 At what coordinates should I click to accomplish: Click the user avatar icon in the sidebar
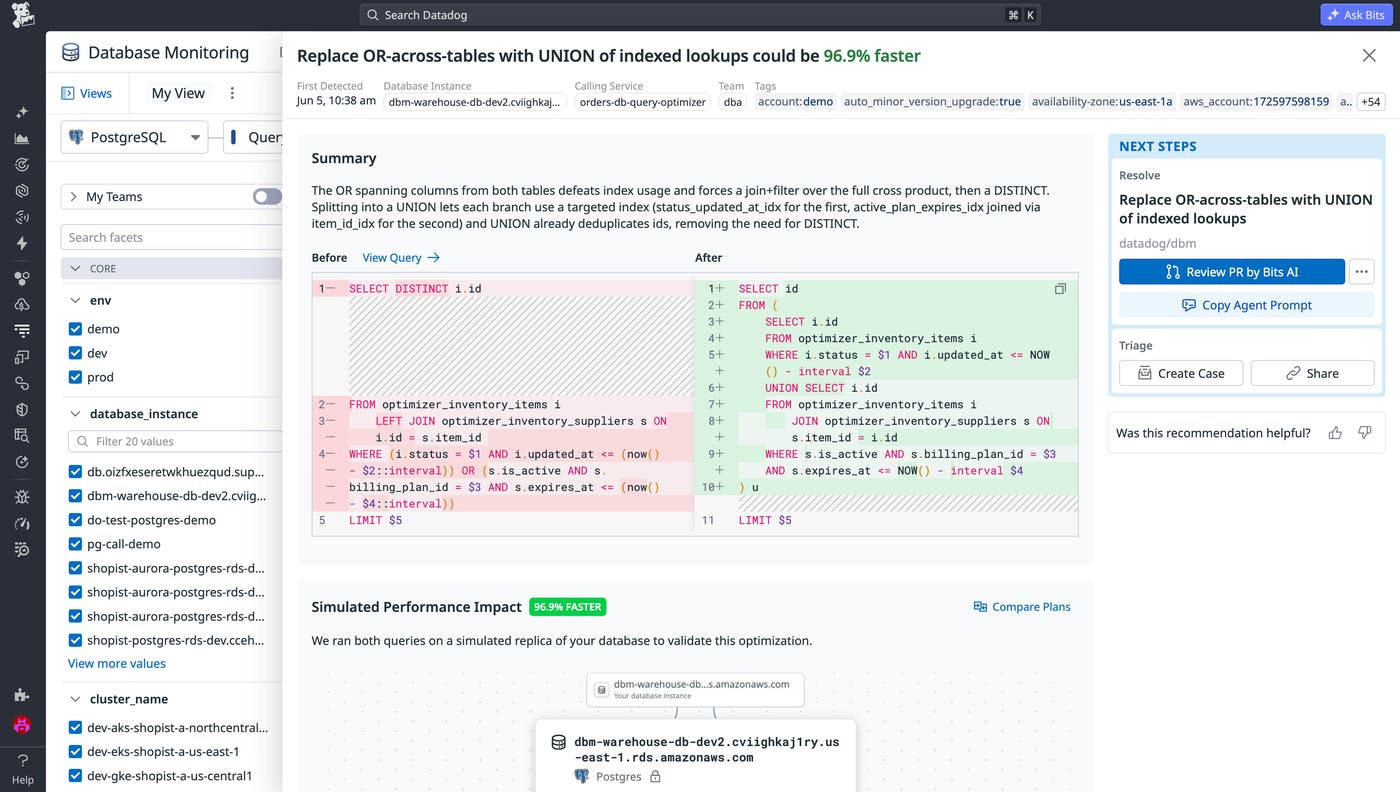coord(22,724)
